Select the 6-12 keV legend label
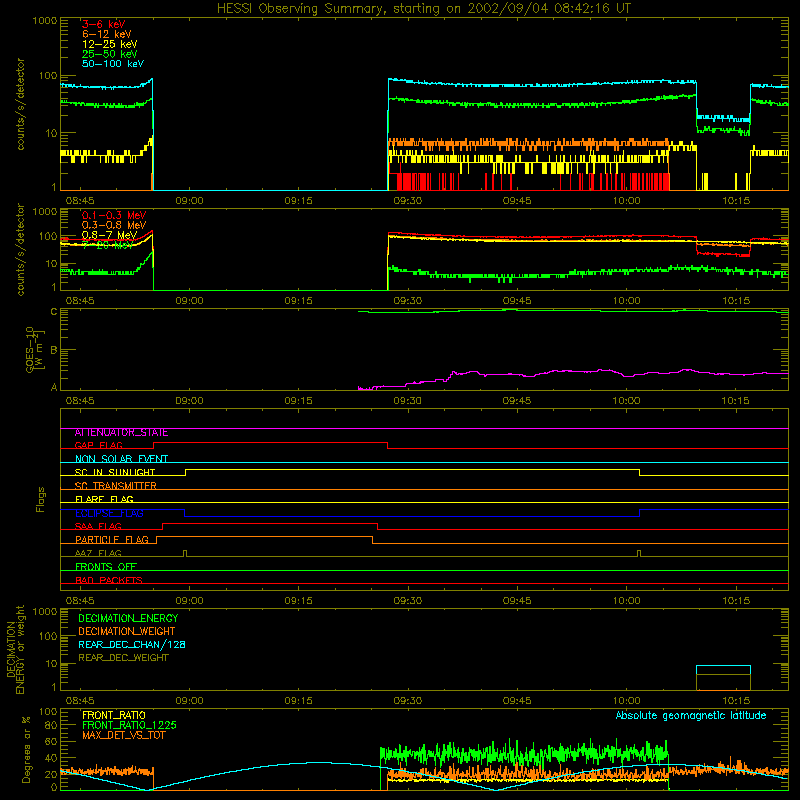The image size is (800, 800). click(107, 34)
